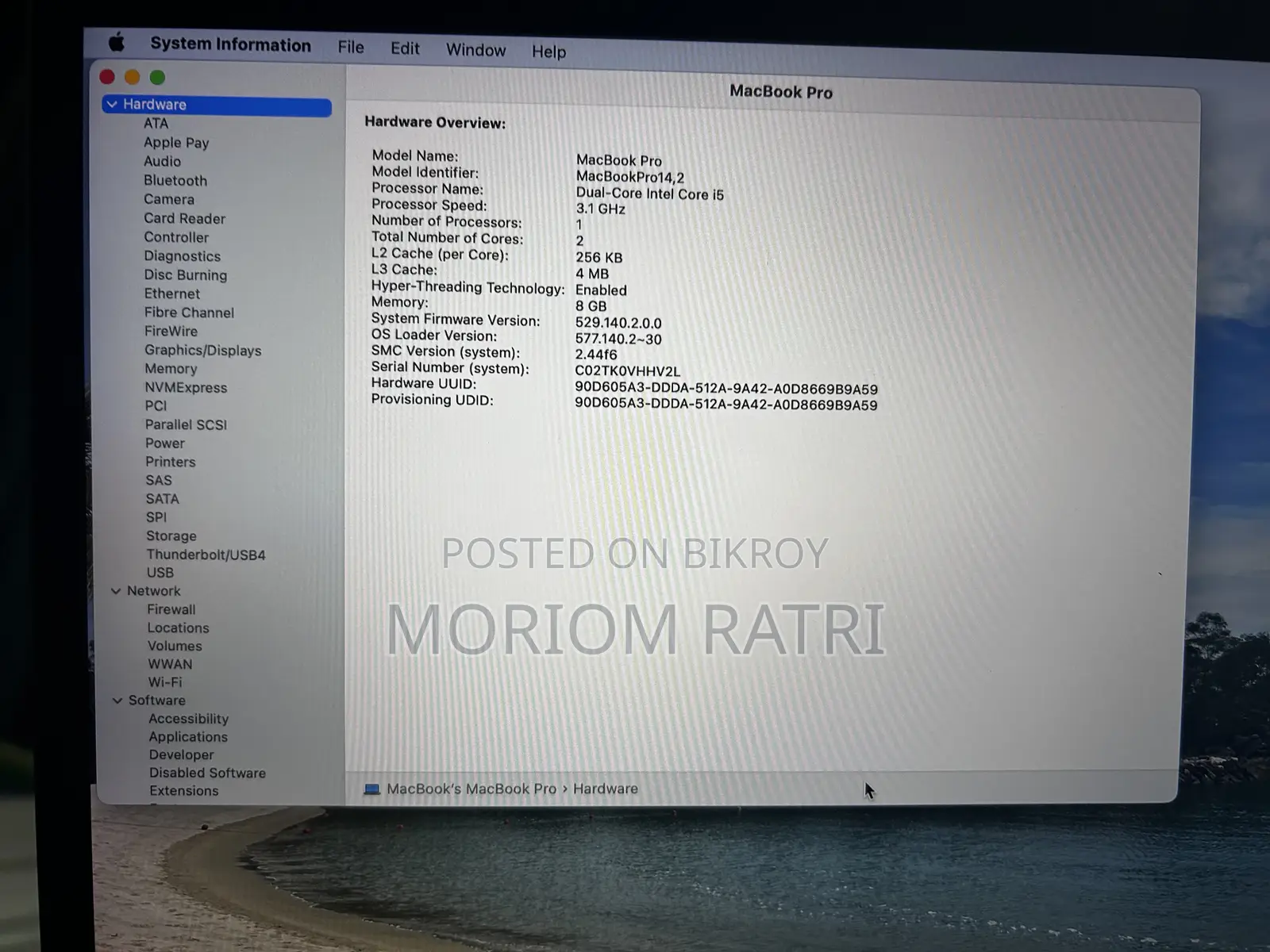This screenshot has width=1270, height=952.
Task: Select Memory in the sidebar
Action: [x=171, y=369]
